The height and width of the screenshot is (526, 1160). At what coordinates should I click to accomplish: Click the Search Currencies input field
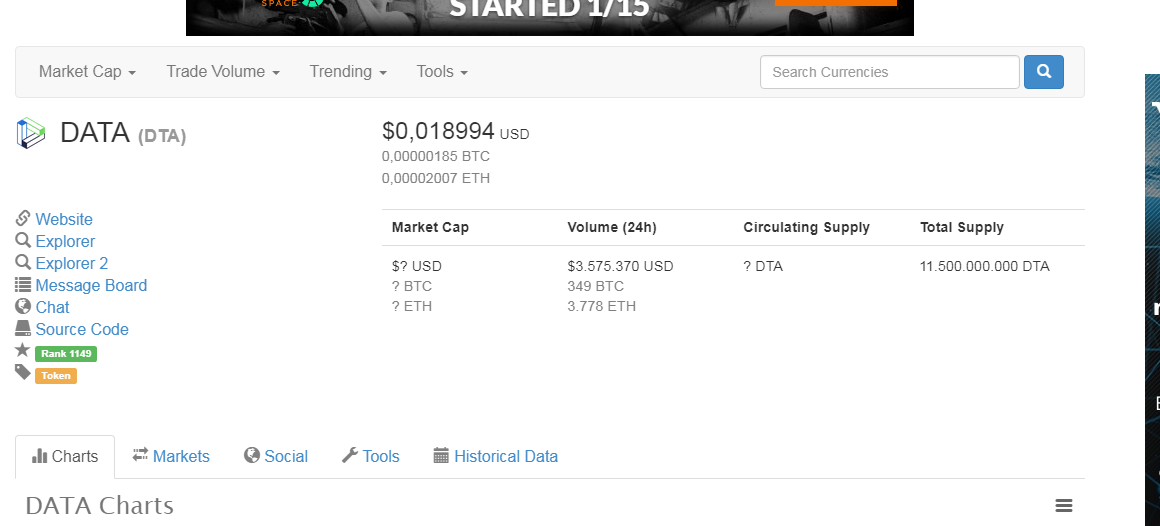point(889,72)
